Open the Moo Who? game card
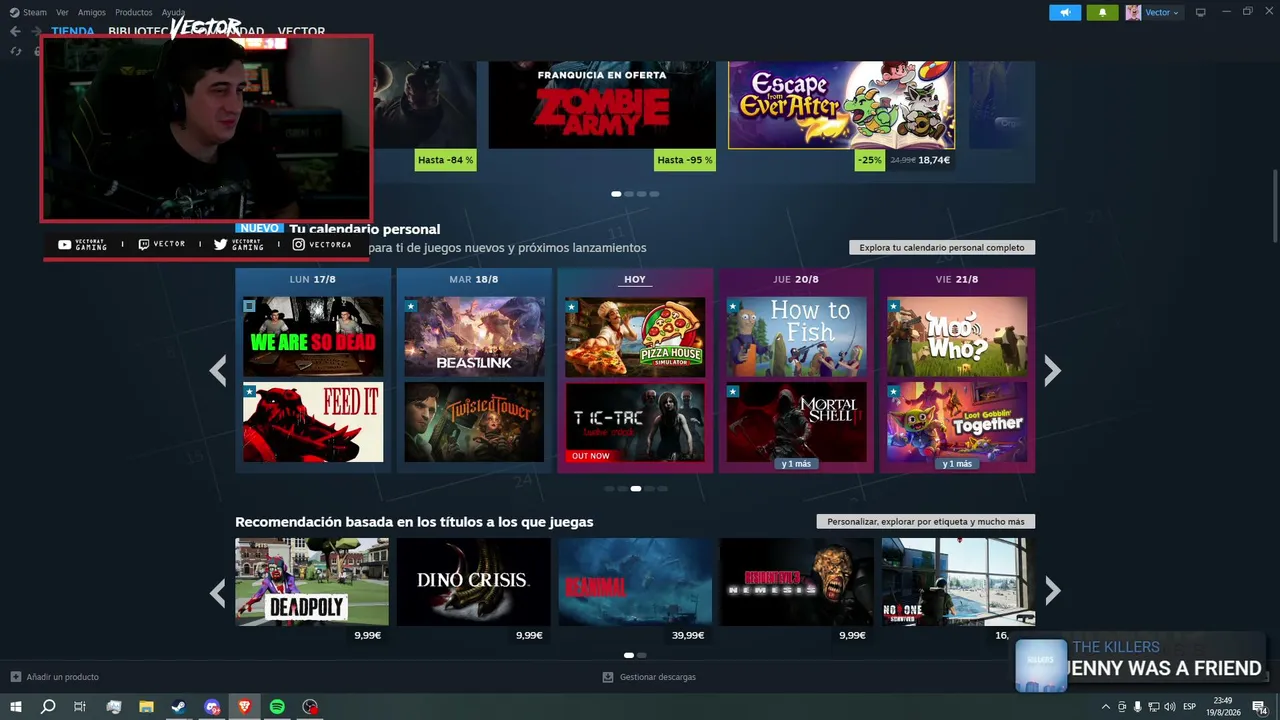Image resolution: width=1280 pixels, height=720 pixels. click(957, 337)
